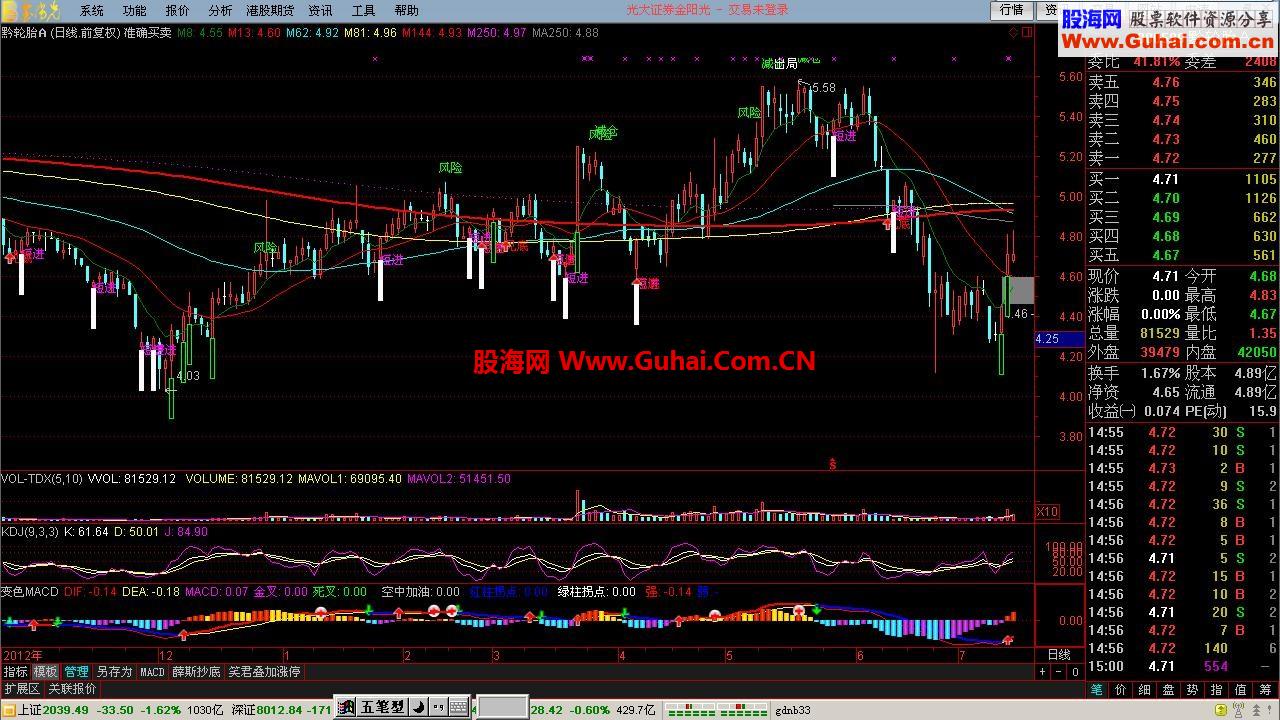Open the soft keyboard icon
The width and height of the screenshot is (1280, 720).
coord(458,707)
